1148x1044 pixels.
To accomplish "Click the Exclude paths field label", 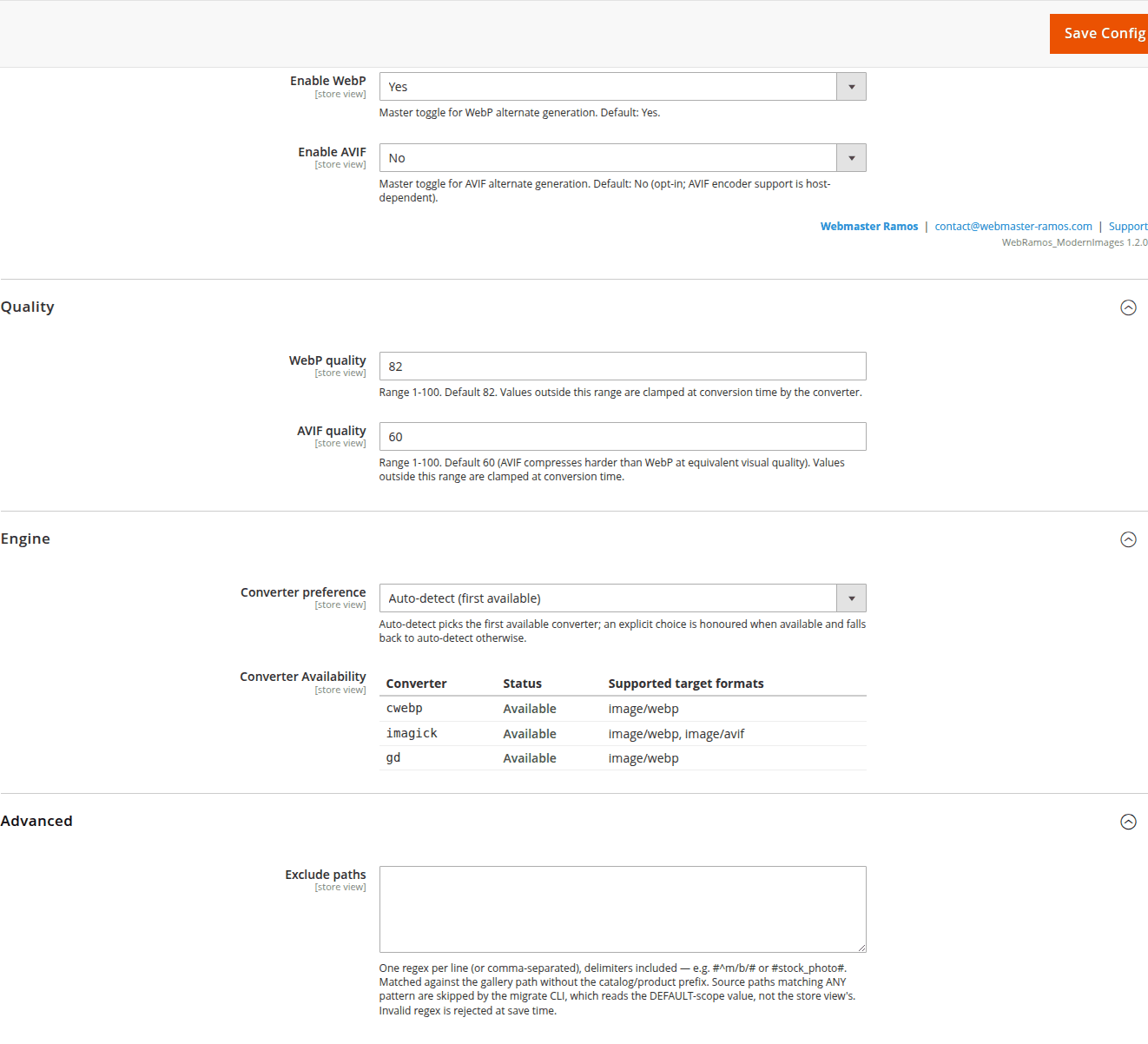I will coord(326,875).
